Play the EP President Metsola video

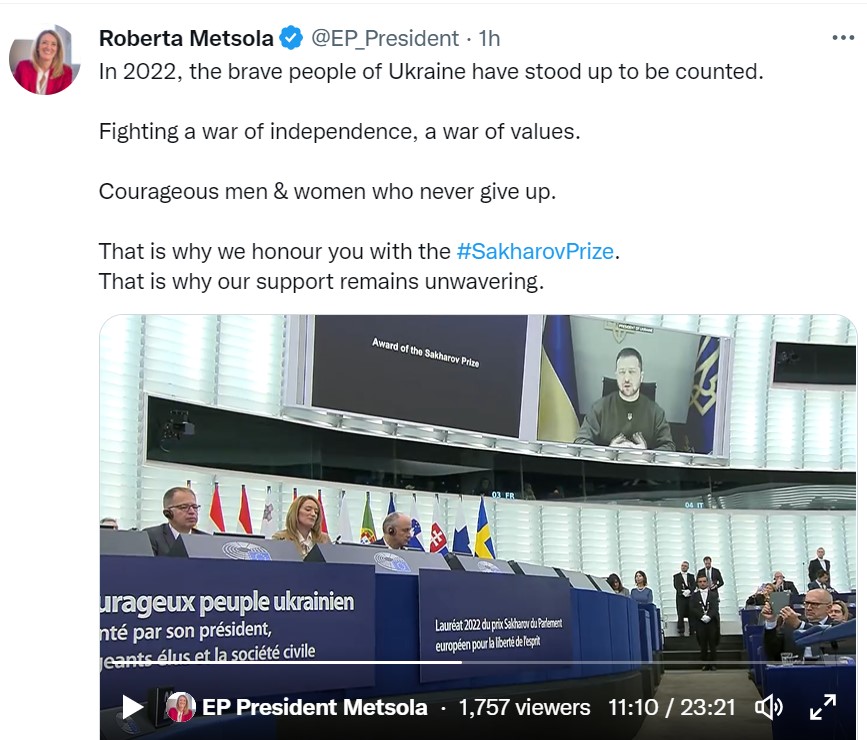click(x=132, y=707)
